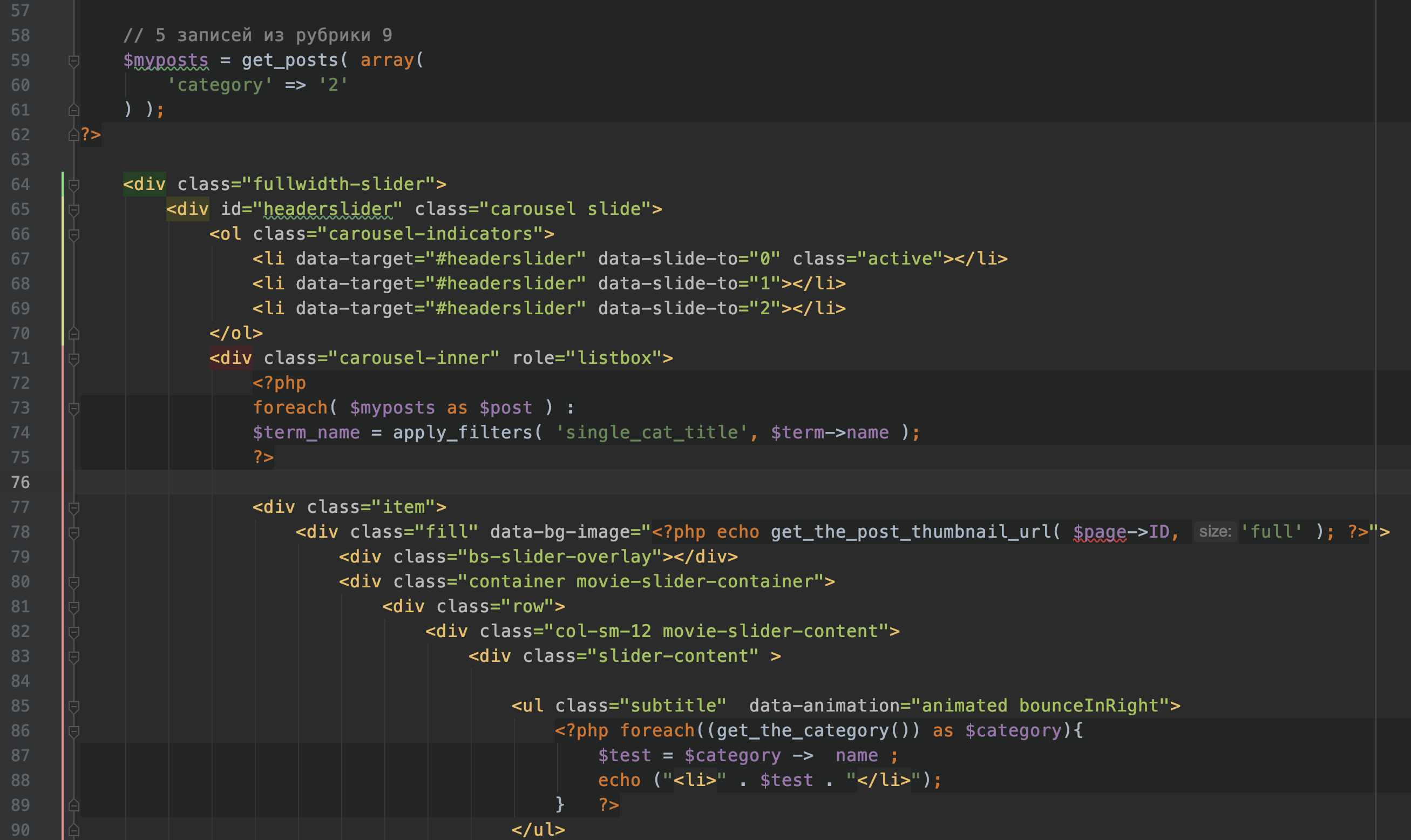This screenshot has width=1411, height=840.
Task: Fold the foreach block at line 73
Action: coord(73,408)
